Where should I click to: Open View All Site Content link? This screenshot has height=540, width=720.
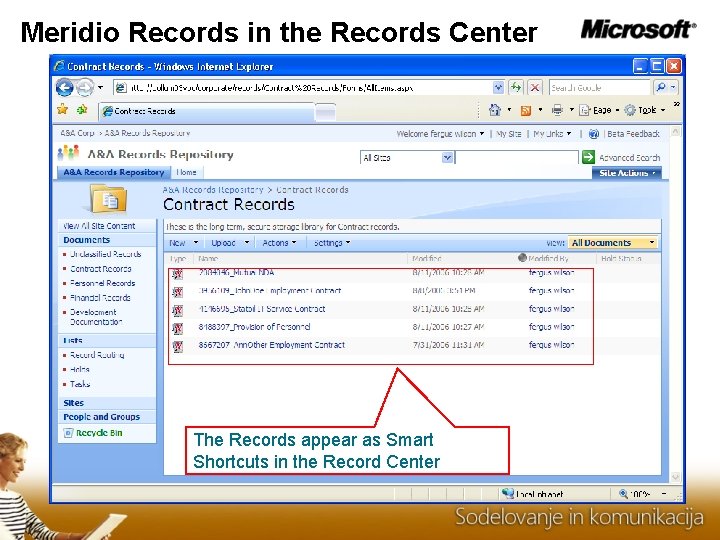click(x=99, y=226)
